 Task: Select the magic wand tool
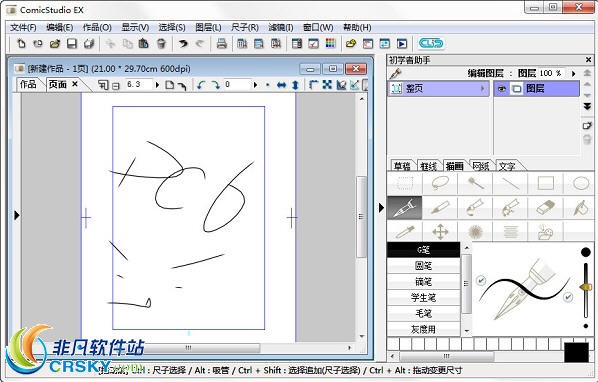pyautogui.click(x=475, y=184)
